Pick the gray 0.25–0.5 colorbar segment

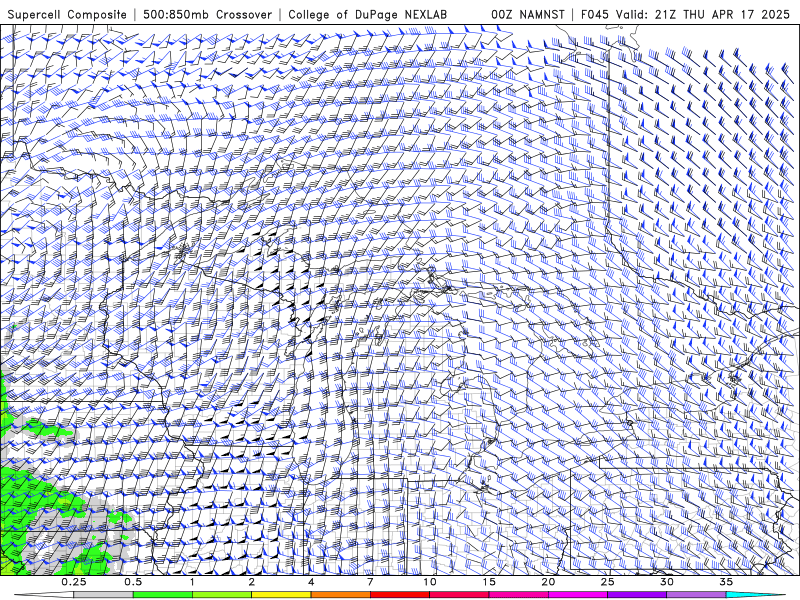104,595
